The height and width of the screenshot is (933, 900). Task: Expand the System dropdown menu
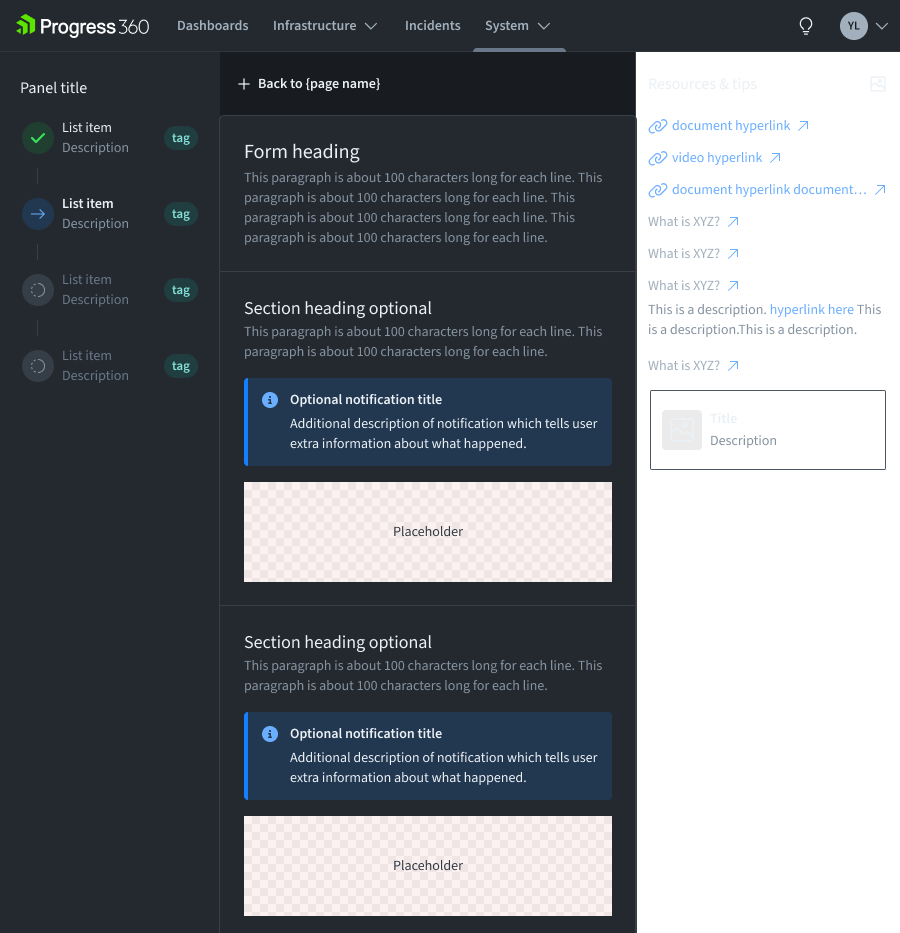[518, 26]
